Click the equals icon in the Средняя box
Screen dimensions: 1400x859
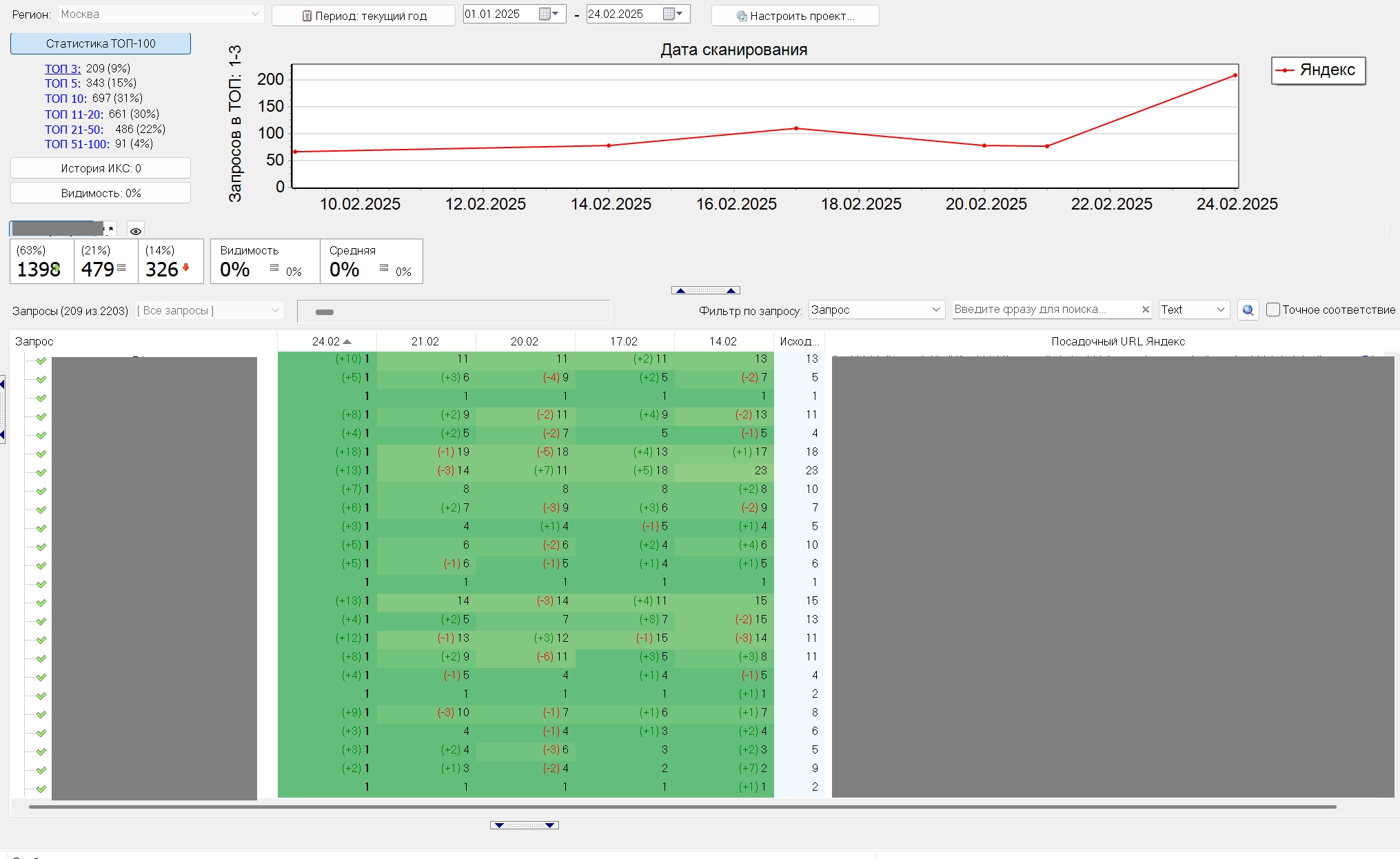384,267
